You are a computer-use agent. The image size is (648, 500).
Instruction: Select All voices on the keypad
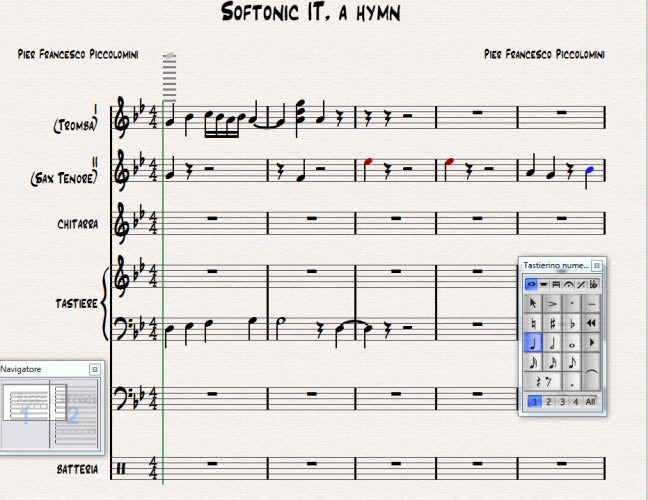pyautogui.click(x=590, y=402)
